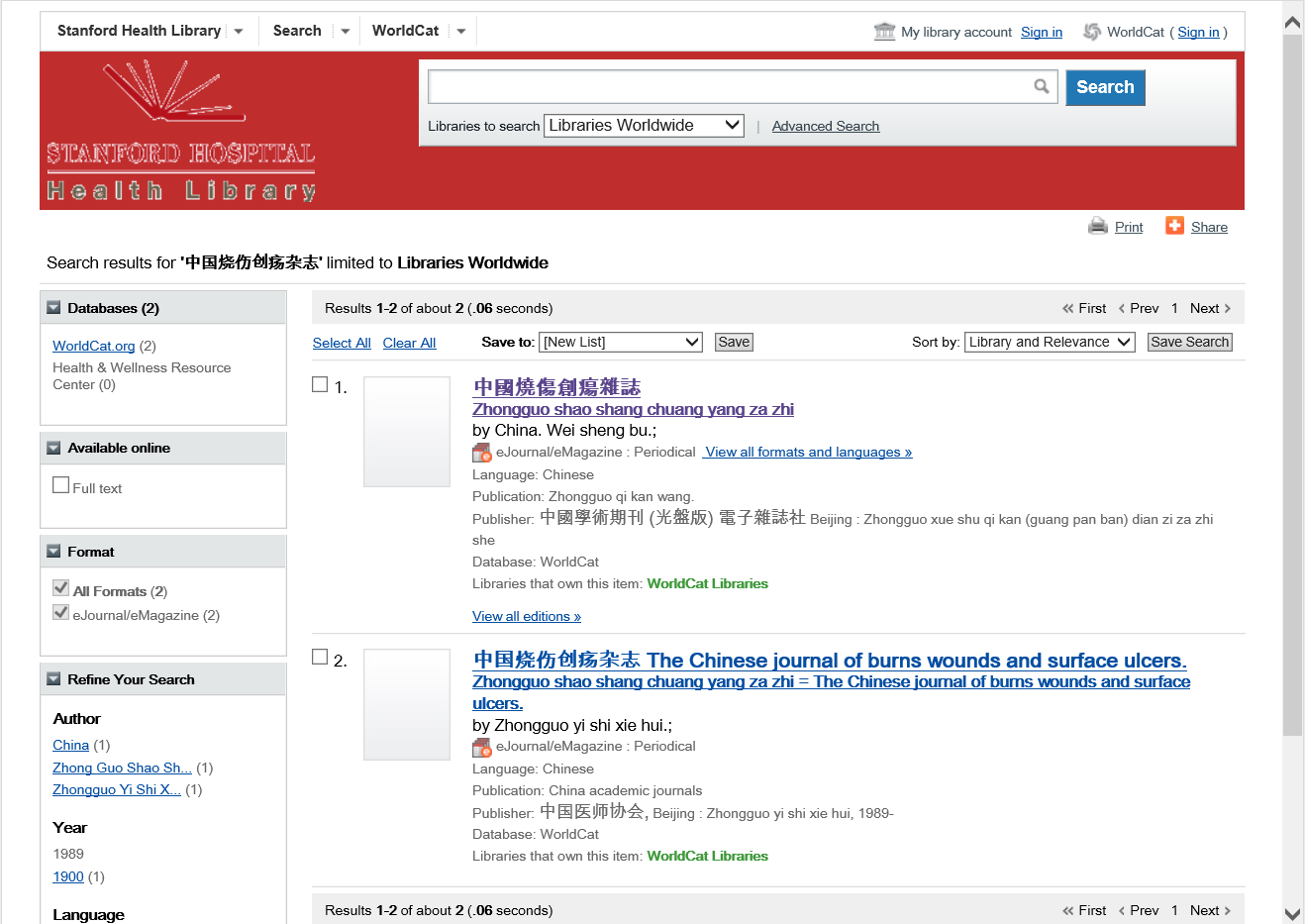
Task: Click the page vertical scrollbar down arrow
Action: click(x=1292, y=913)
